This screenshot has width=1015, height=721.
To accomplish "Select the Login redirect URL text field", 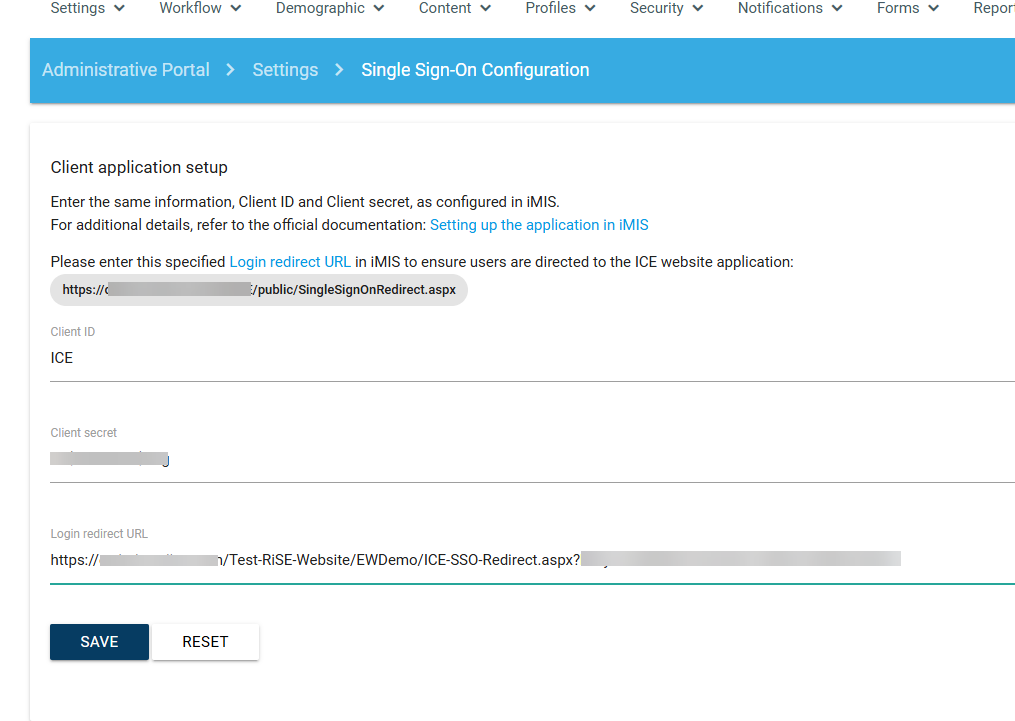I will (x=530, y=560).
